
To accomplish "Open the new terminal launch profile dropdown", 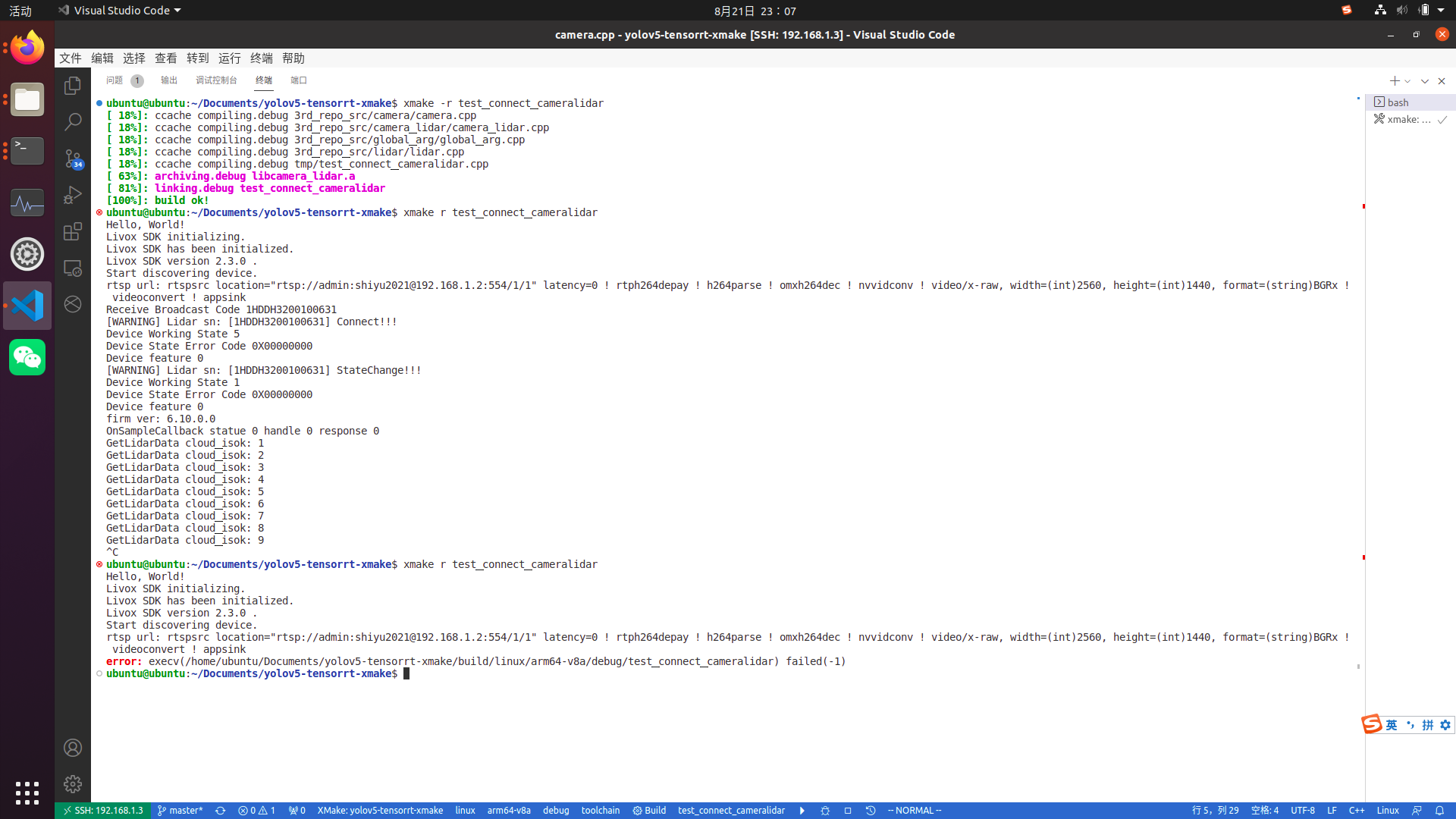I will coord(1408,81).
